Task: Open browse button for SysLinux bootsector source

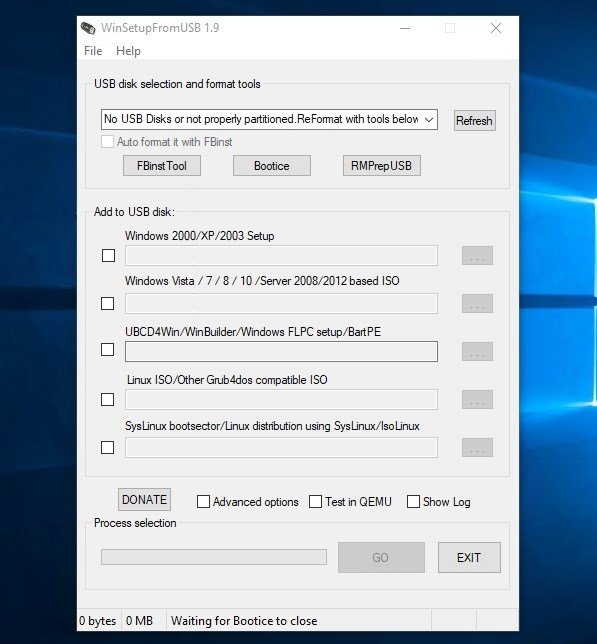Action: (477, 447)
